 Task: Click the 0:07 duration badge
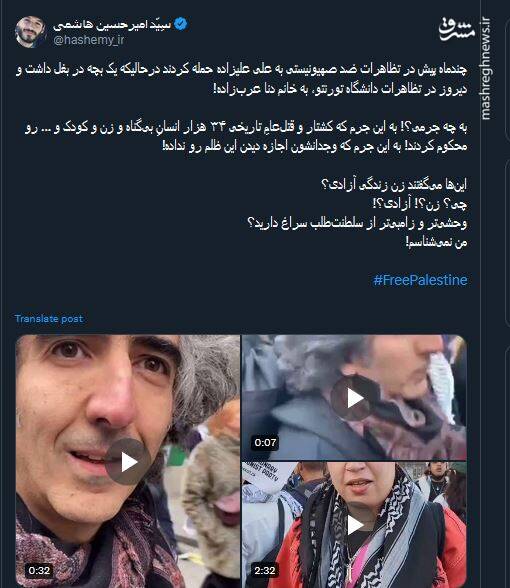(266, 442)
